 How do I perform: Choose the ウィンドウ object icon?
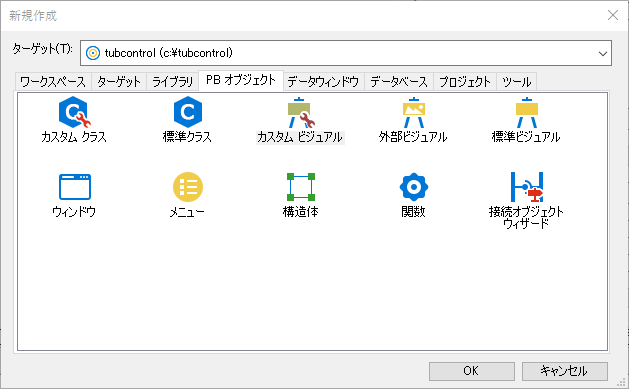[75, 187]
